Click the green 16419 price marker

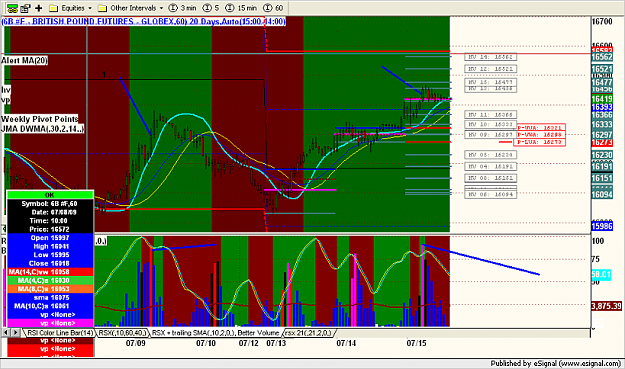pyautogui.click(x=602, y=99)
